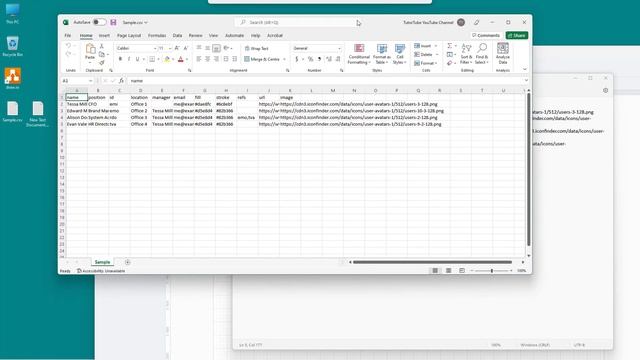
Task: Click the Center horizontal alignment icon
Action: coord(207,59)
